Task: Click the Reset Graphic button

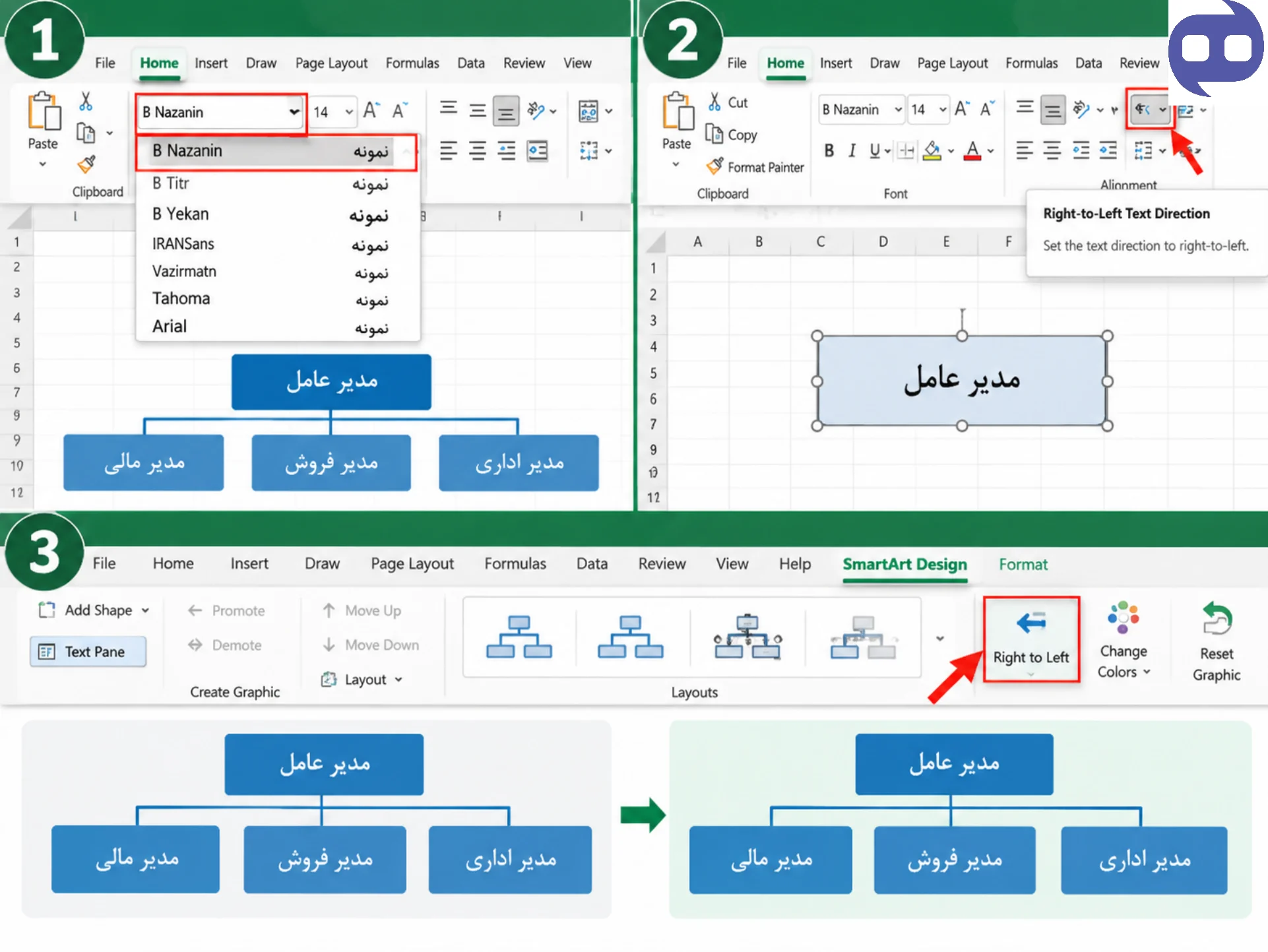Action: tap(1217, 641)
